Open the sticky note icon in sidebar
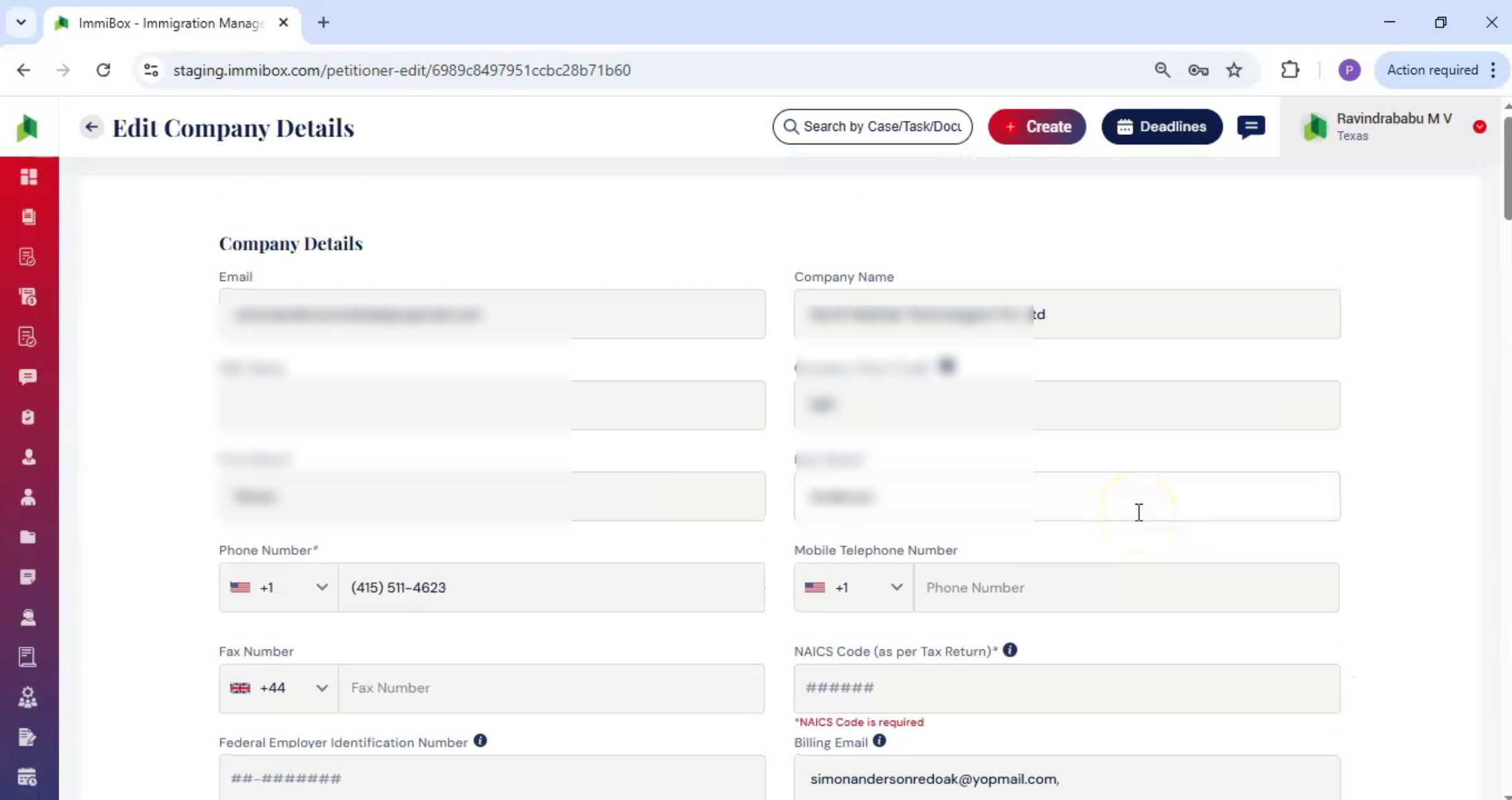This screenshot has height=800, width=1512. [28, 577]
